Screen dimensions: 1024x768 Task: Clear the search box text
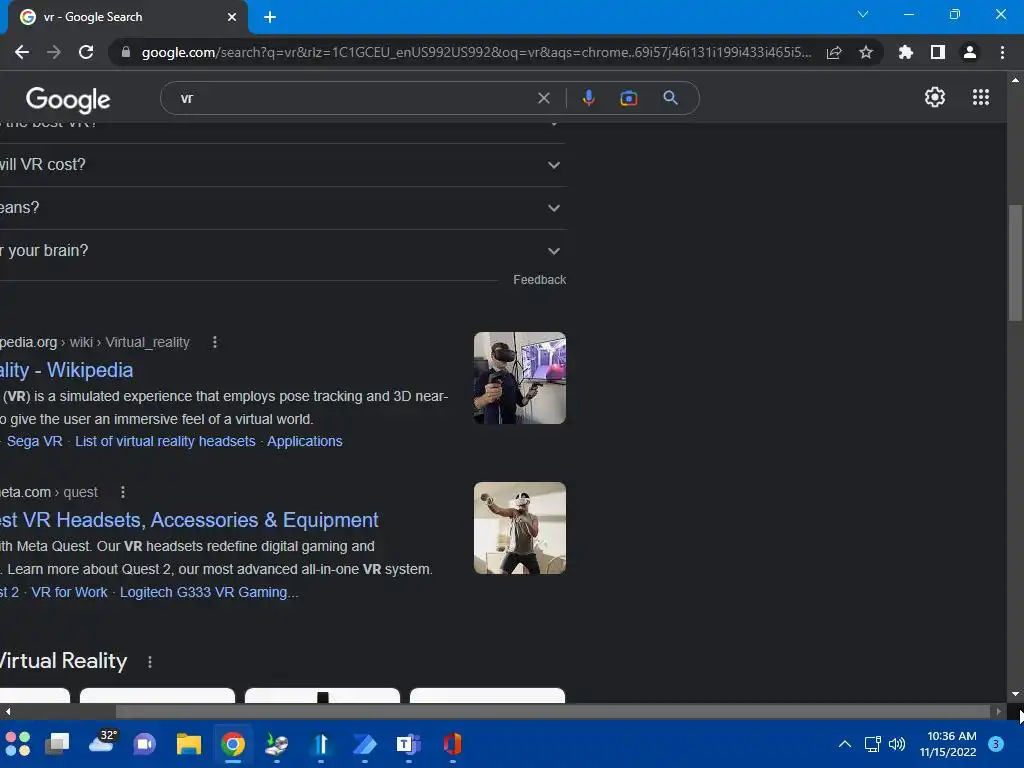point(543,98)
